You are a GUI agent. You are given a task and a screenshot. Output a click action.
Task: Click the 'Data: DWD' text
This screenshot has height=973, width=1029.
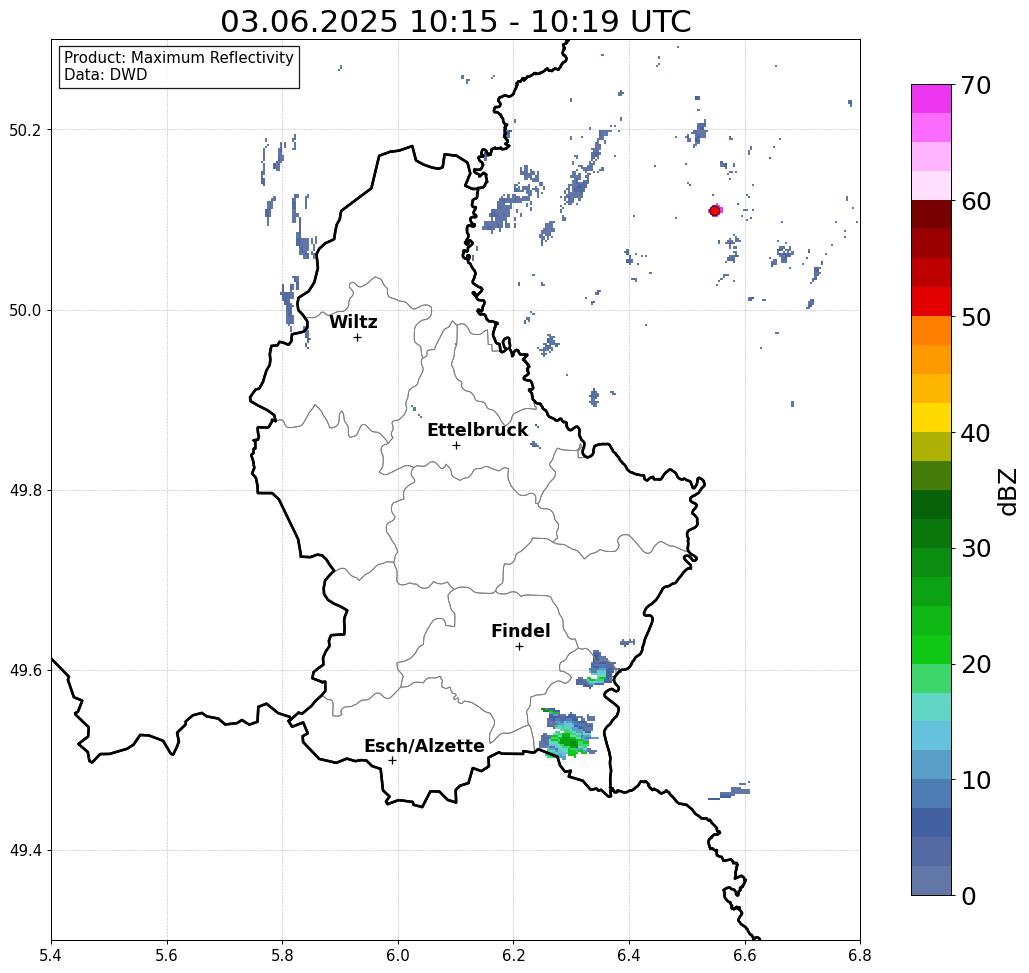point(106,75)
